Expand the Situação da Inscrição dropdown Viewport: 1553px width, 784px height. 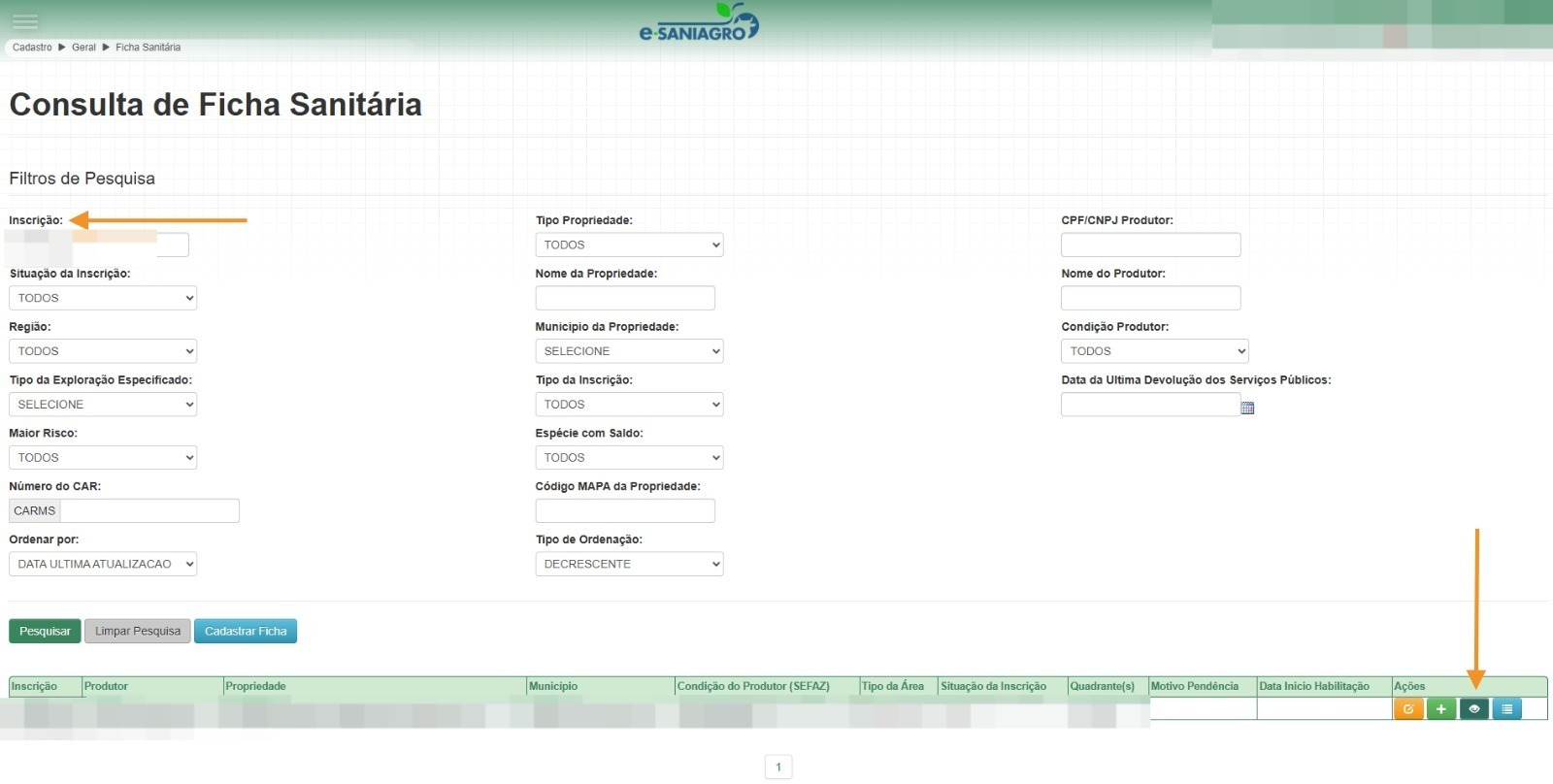[103, 298]
